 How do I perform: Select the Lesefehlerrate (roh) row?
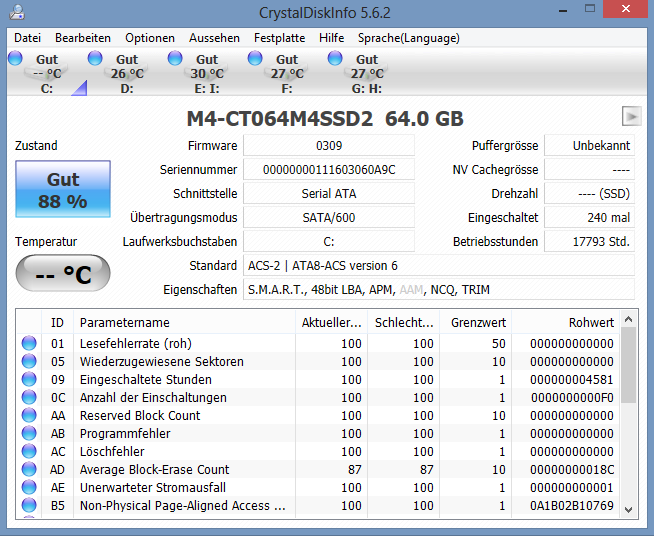click(318, 343)
